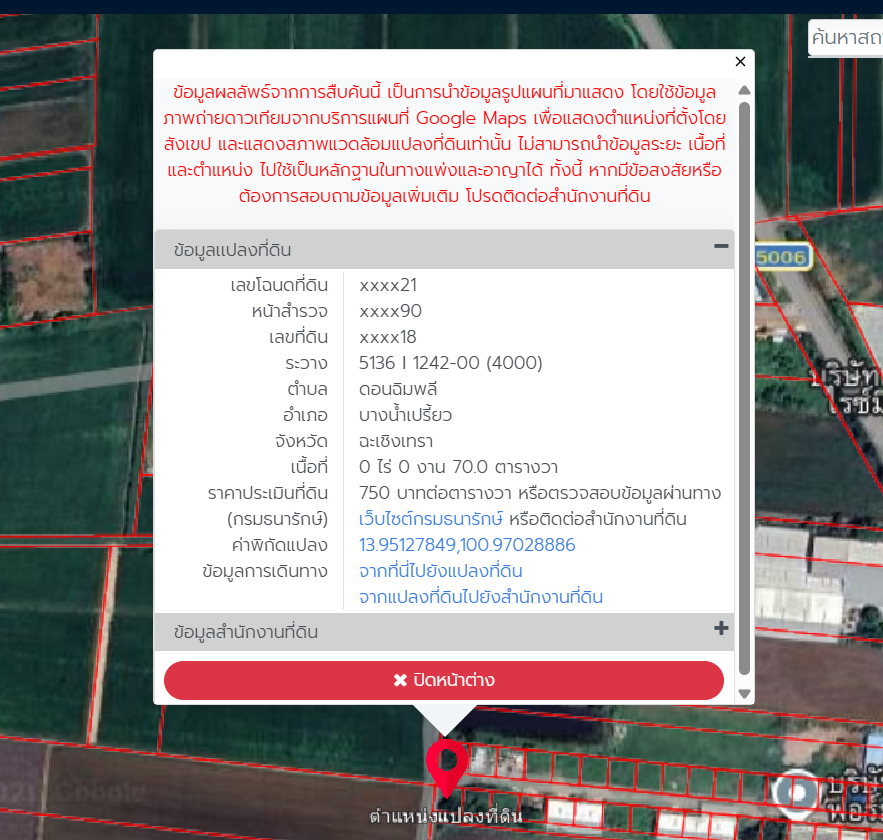Click the map sheet value 5136 I 1242-00 (4000)
The width and height of the screenshot is (883, 840).
tap(451, 363)
